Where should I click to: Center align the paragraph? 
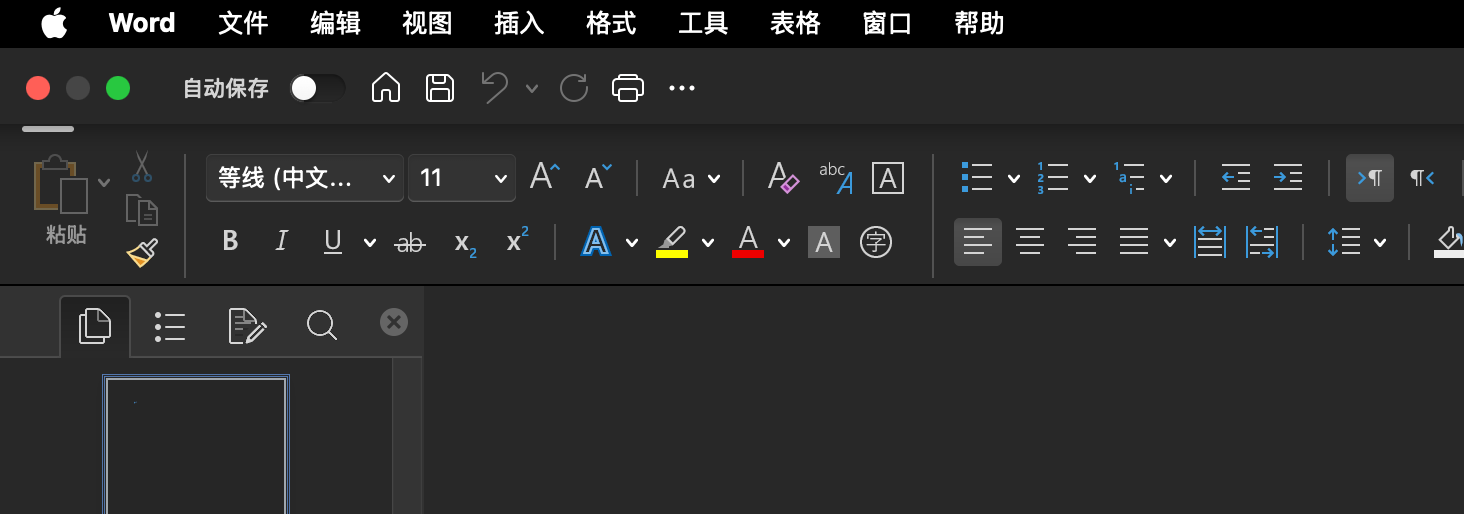[x=1030, y=242]
